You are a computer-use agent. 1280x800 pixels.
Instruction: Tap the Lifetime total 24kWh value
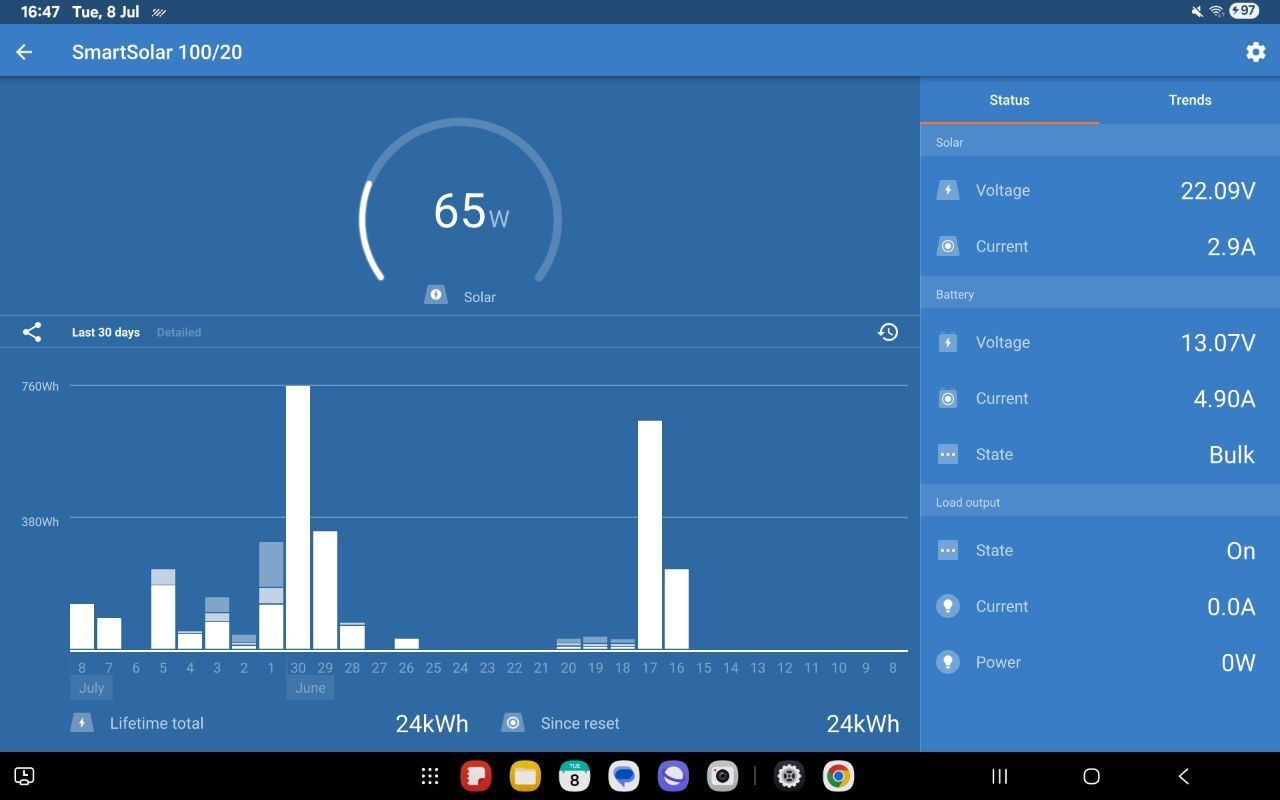click(432, 723)
